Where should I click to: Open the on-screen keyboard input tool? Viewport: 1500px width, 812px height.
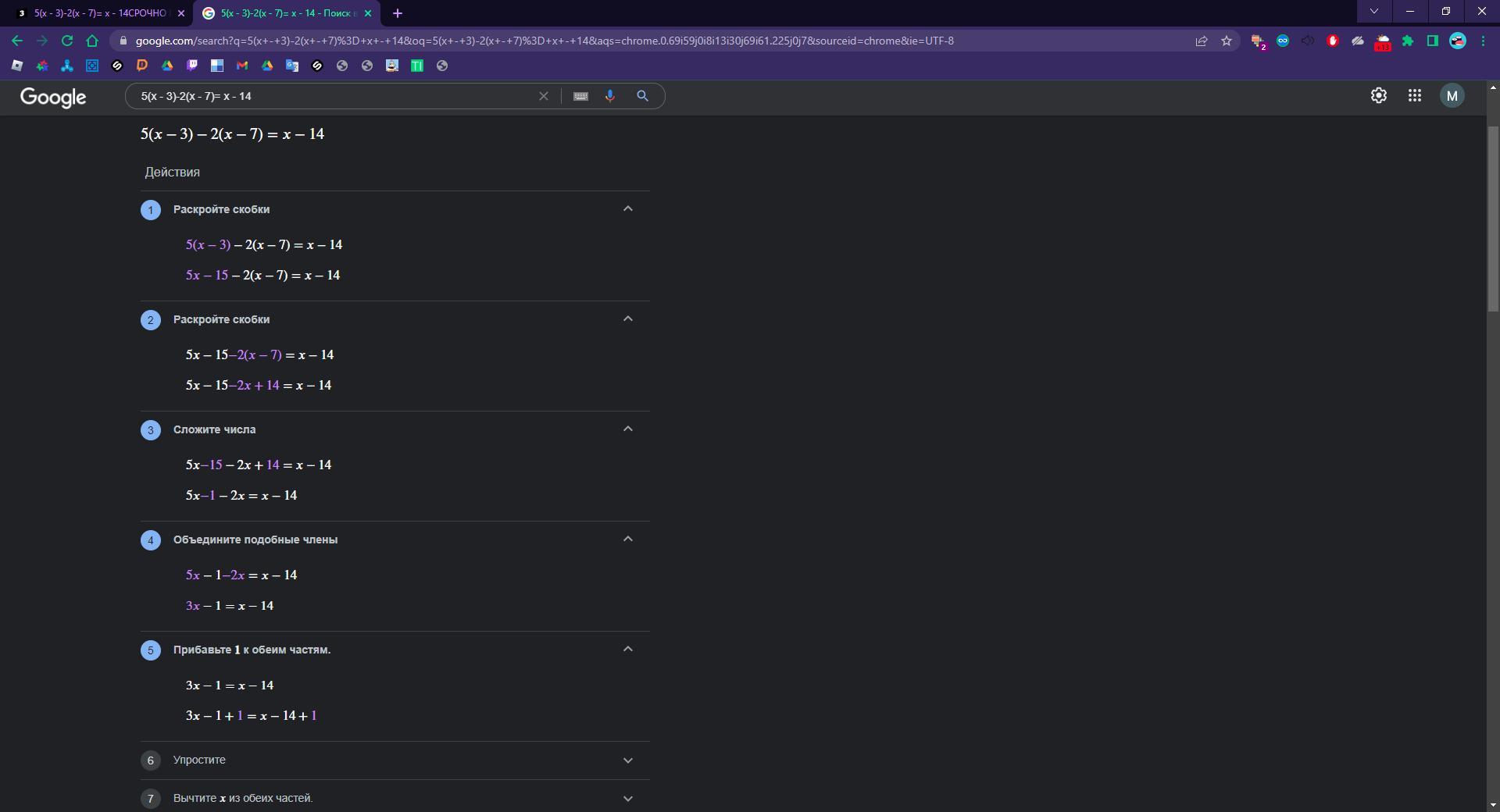[580, 96]
